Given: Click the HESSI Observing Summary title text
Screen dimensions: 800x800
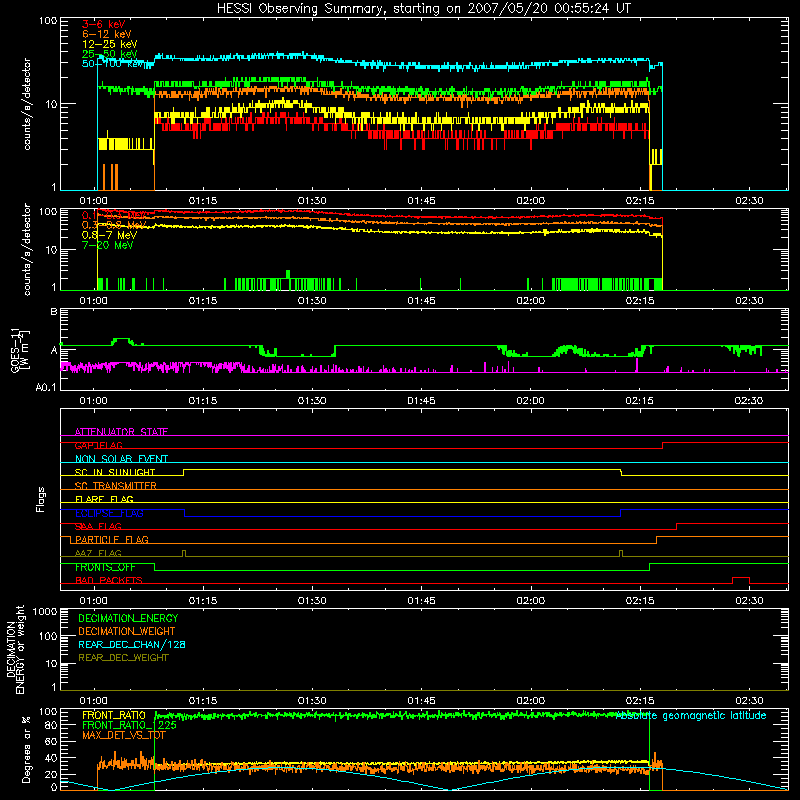Looking at the screenshot, I should tap(423, 9).
